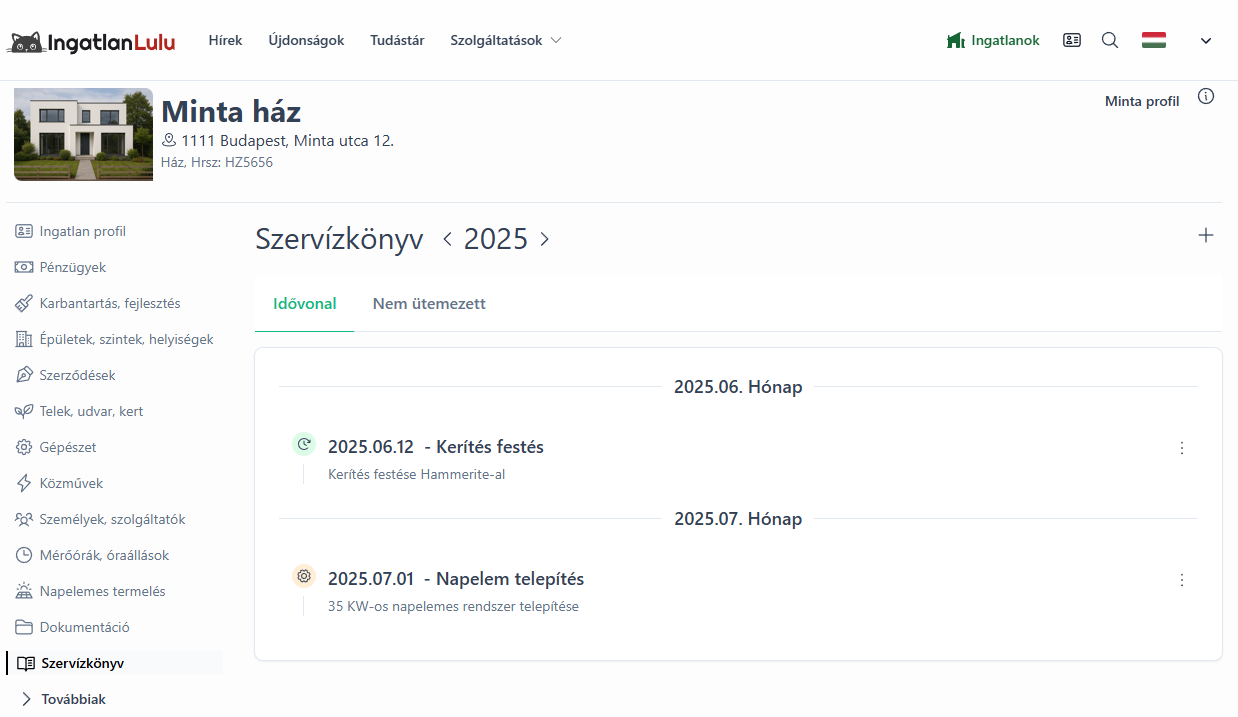Screen dimensions: 1238x717
Task: Click the year 2025 label
Action: [496, 239]
